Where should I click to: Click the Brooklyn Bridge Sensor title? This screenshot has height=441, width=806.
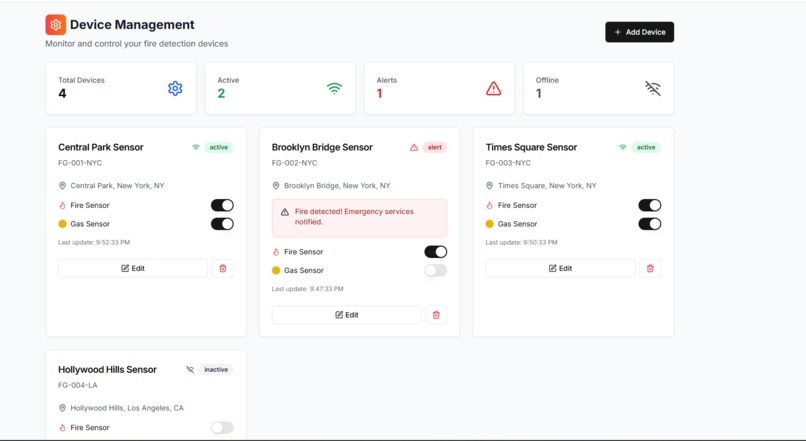(x=322, y=147)
